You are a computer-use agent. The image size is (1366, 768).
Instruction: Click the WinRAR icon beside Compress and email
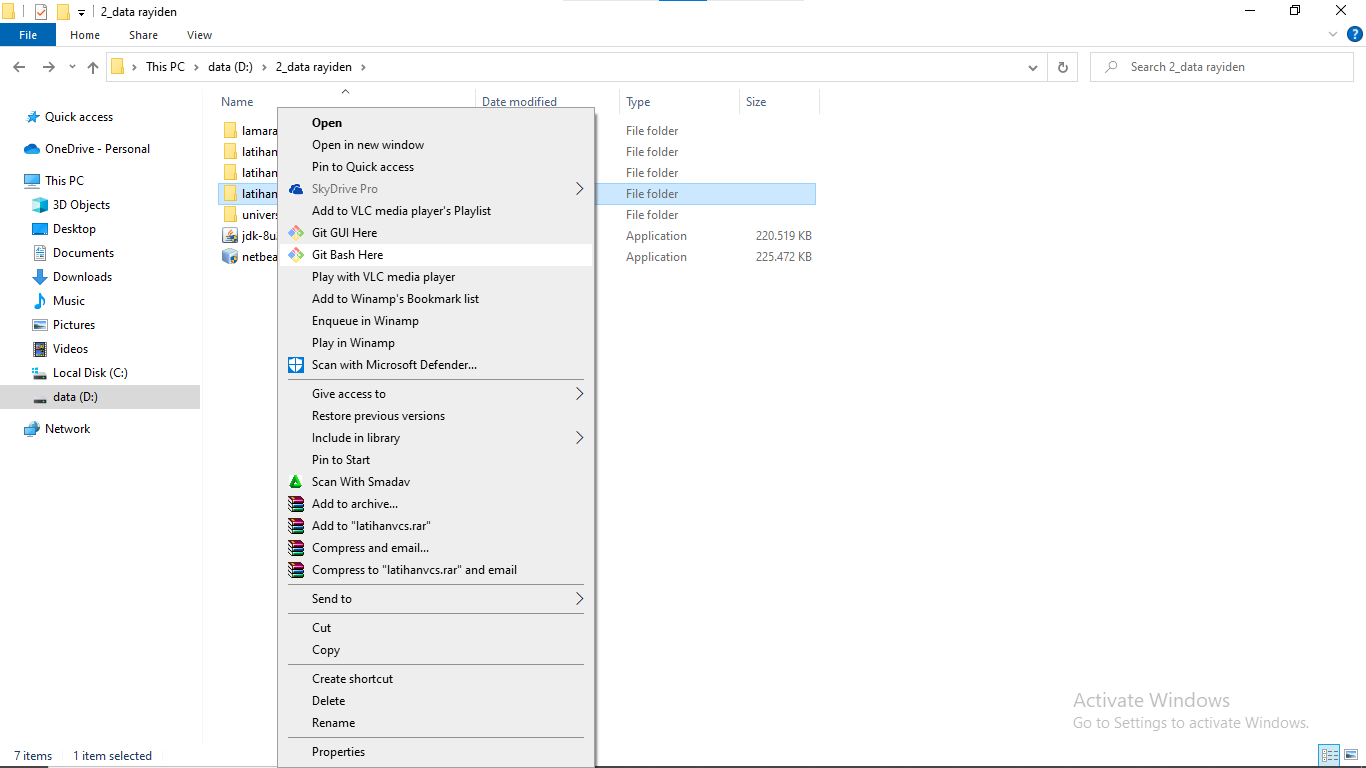click(x=296, y=548)
